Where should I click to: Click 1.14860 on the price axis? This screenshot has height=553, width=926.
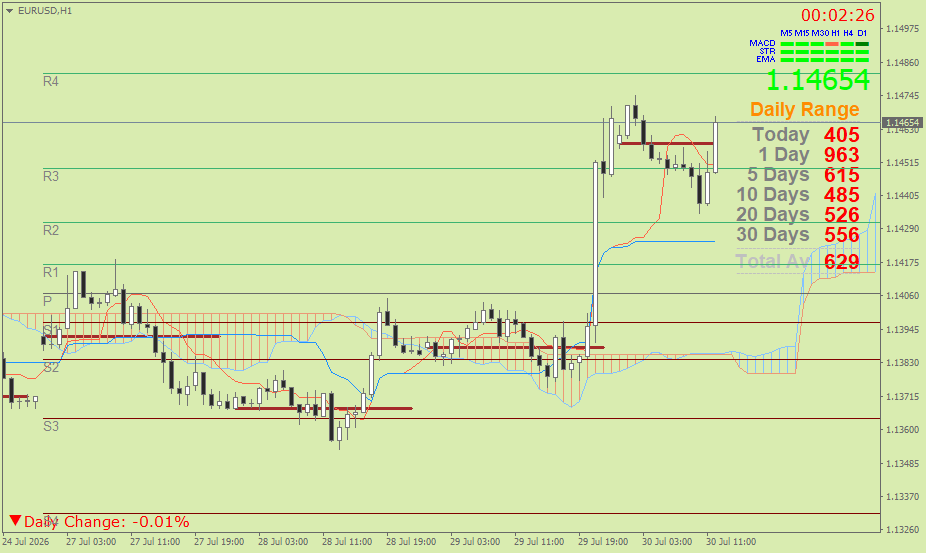(x=902, y=62)
